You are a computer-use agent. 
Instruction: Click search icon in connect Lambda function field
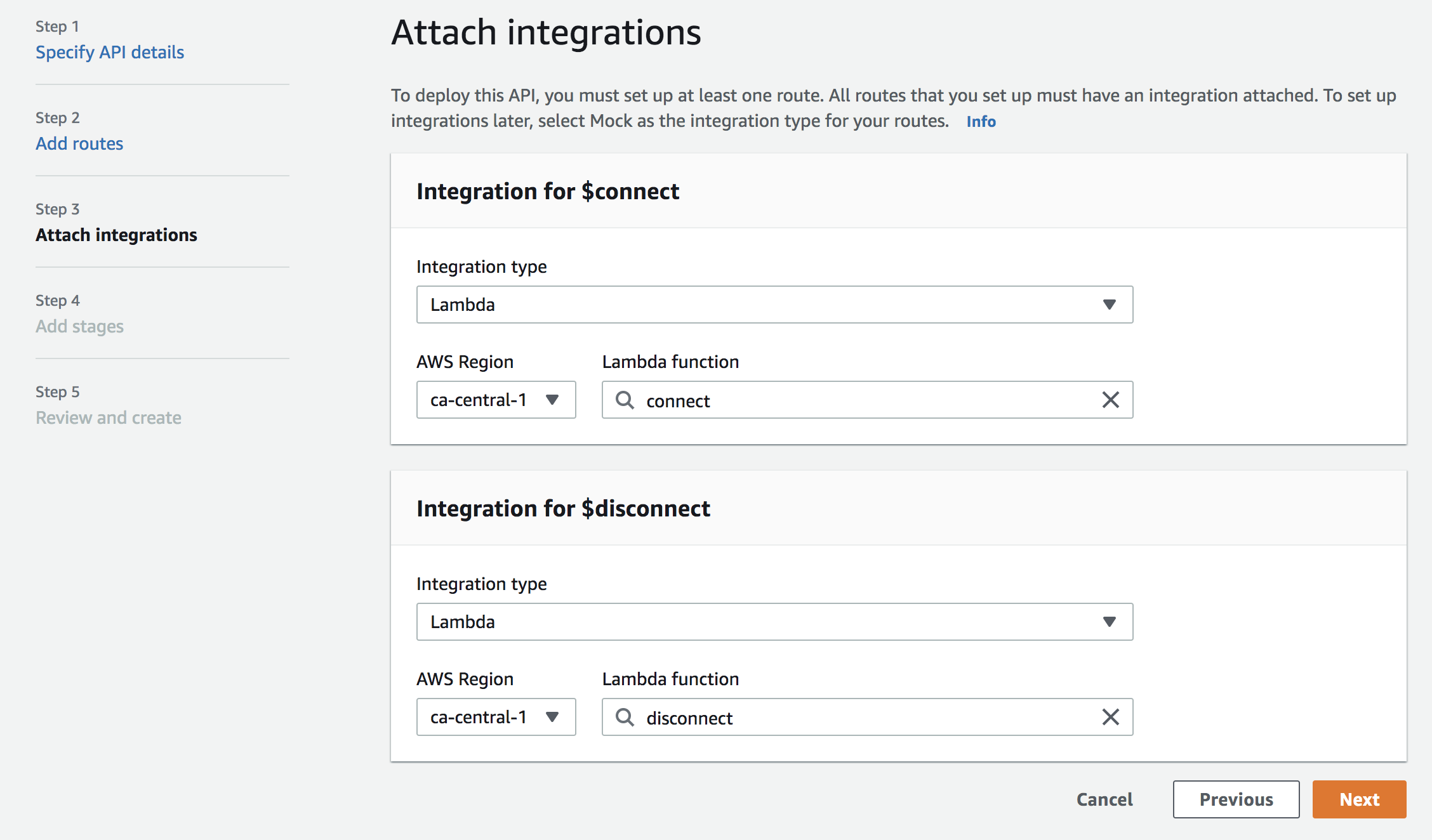tap(625, 400)
